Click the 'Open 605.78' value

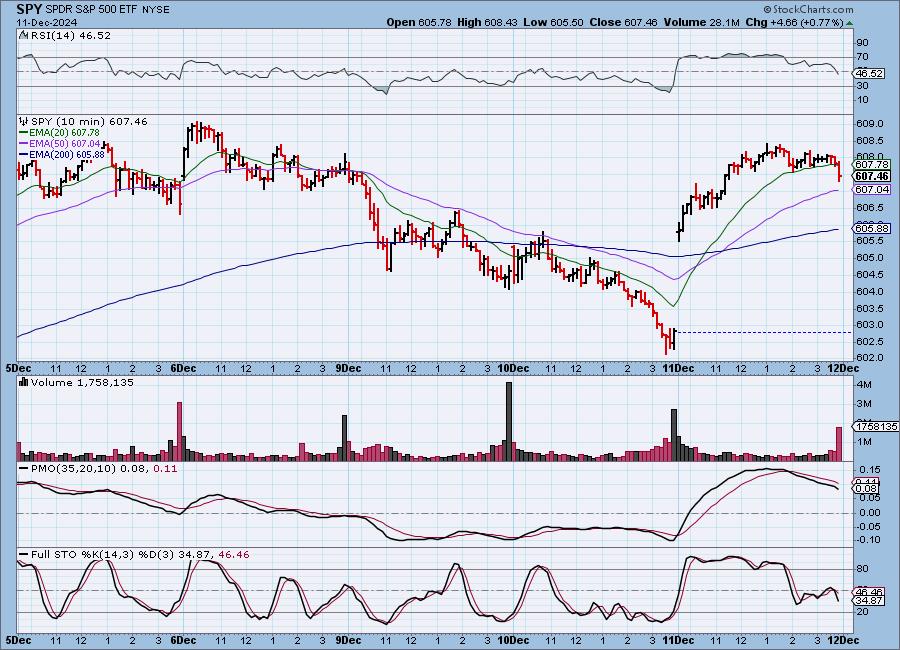418,22
